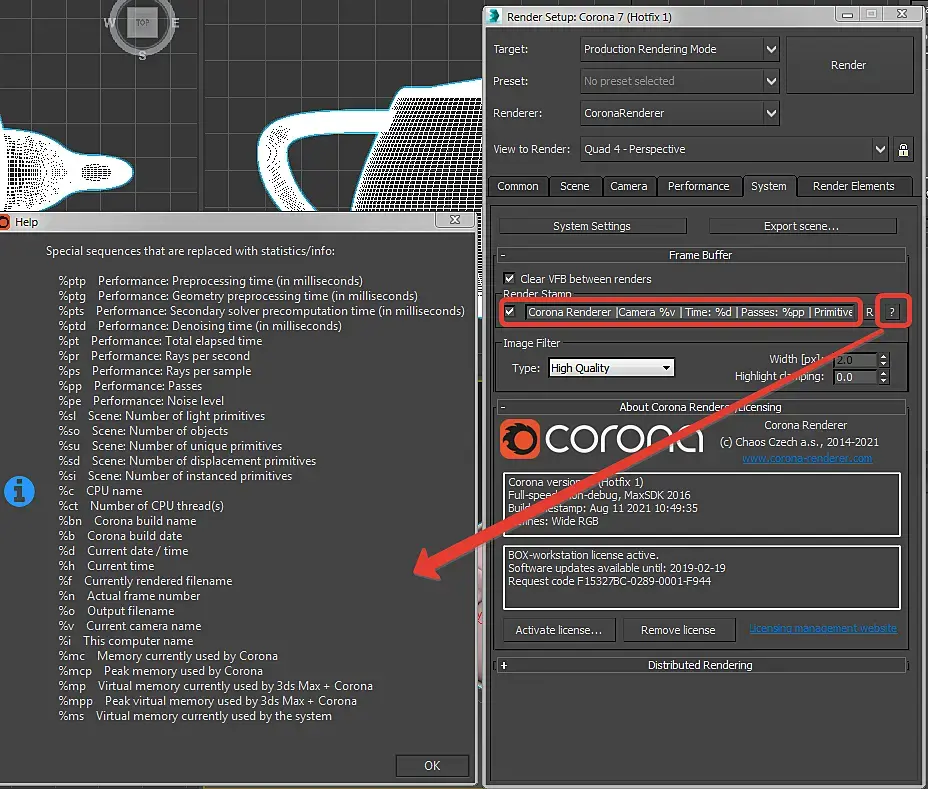
Task: Click Activate license... button
Action: (x=559, y=630)
